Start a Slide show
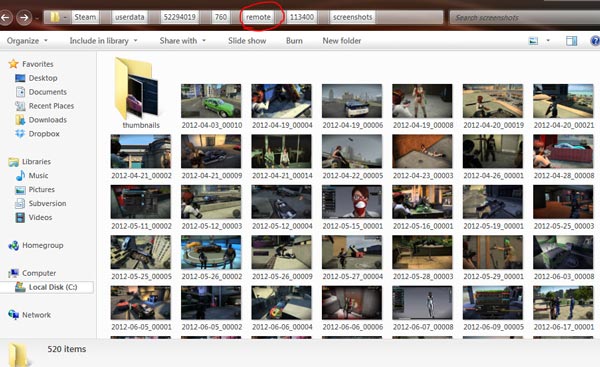This screenshot has height=367, width=600. [x=247, y=41]
